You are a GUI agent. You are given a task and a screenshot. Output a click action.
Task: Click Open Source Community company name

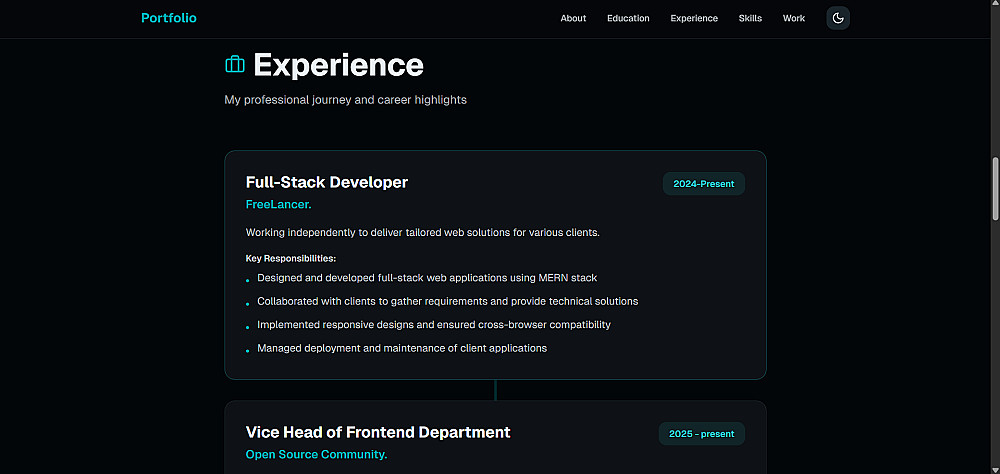point(316,454)
